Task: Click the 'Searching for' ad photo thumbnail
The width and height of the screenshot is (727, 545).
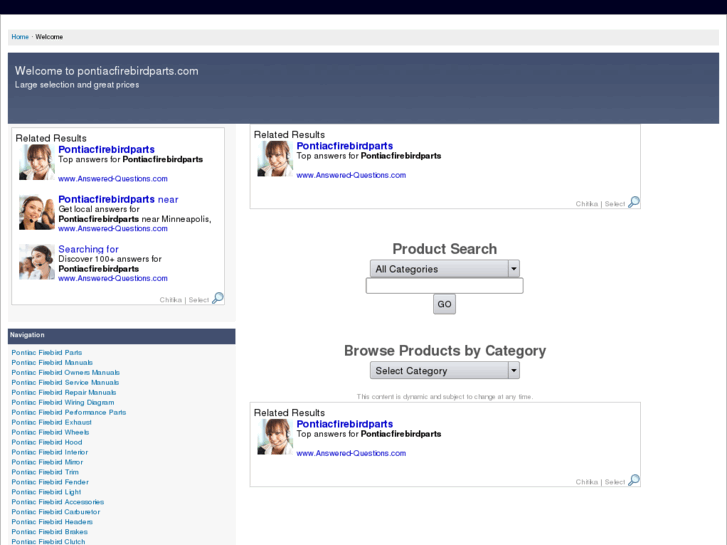Action: pos(36,262)
